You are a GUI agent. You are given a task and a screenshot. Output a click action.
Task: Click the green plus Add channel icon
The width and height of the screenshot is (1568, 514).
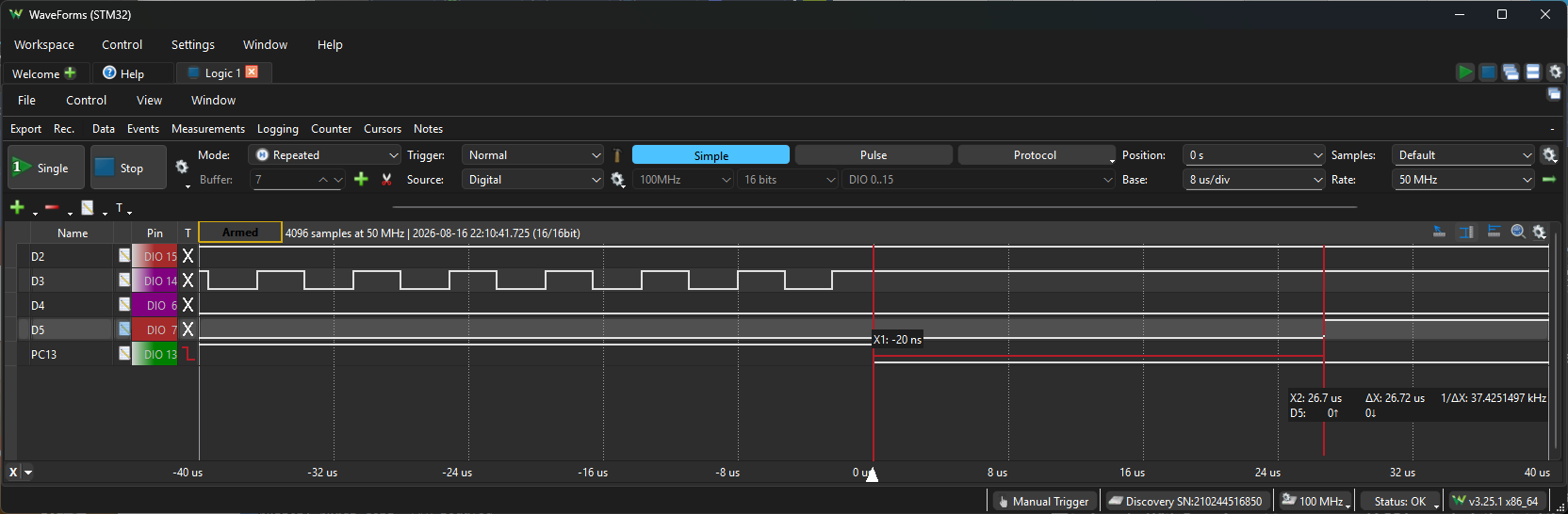17,207
